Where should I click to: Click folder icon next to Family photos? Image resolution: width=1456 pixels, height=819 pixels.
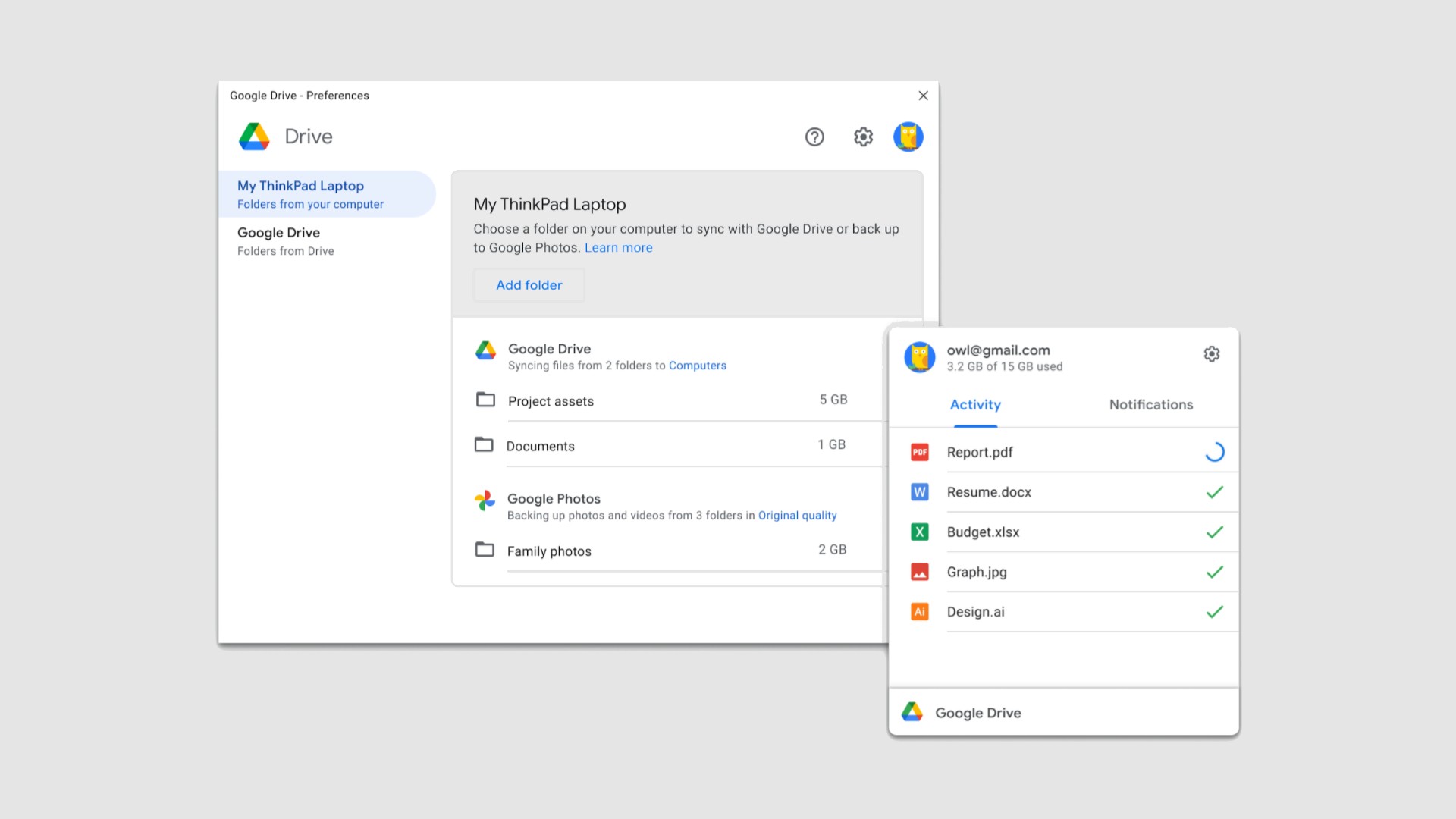point(485,549)
